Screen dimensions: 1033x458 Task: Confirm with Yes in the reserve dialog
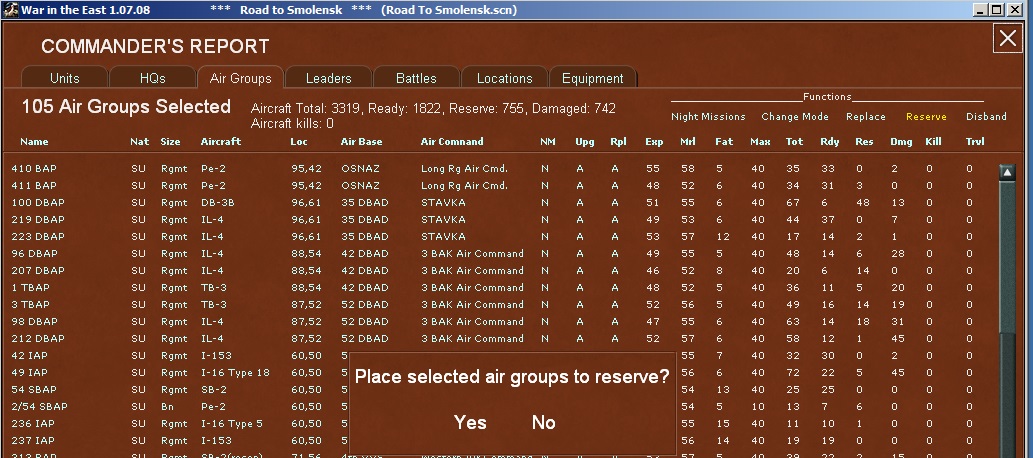coord(470,422)
